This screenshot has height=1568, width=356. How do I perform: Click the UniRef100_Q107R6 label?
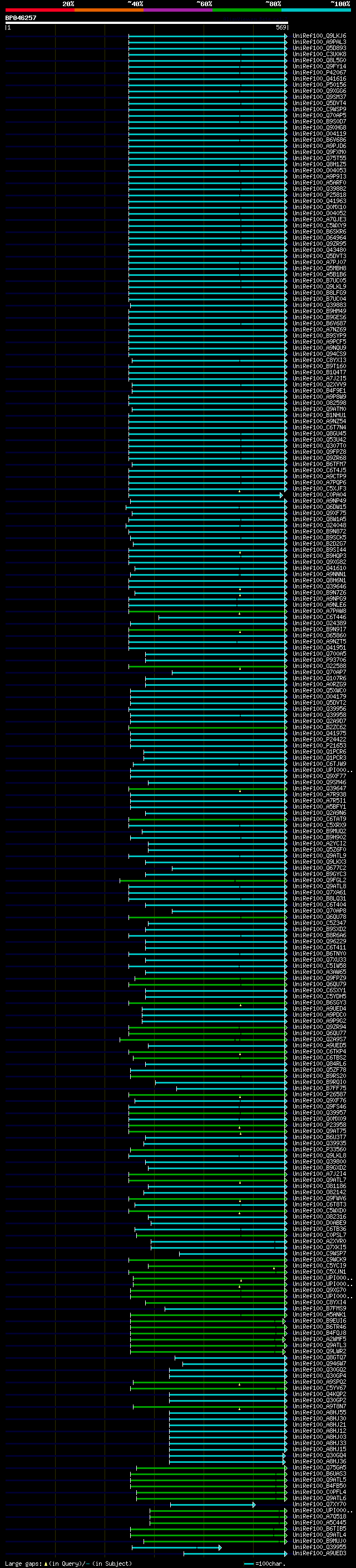pyautogui.click(x=319, y=678)
